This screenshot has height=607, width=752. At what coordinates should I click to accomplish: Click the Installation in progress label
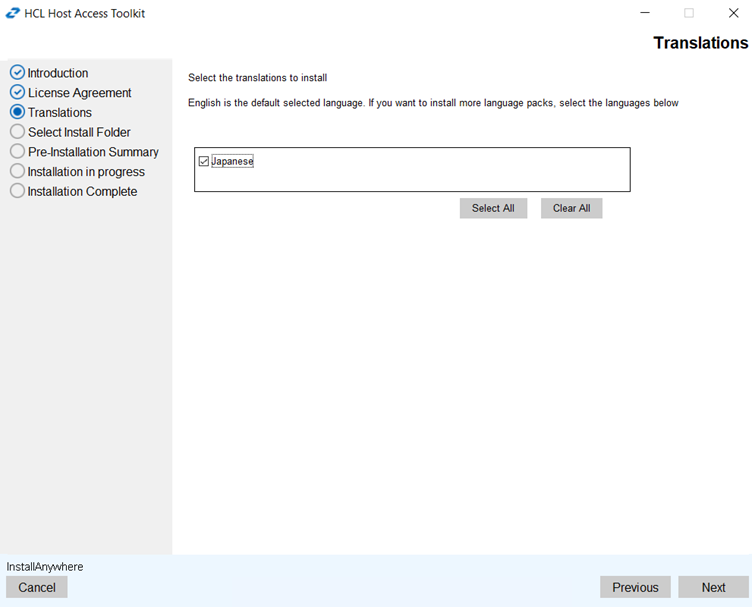pos(86,172)
